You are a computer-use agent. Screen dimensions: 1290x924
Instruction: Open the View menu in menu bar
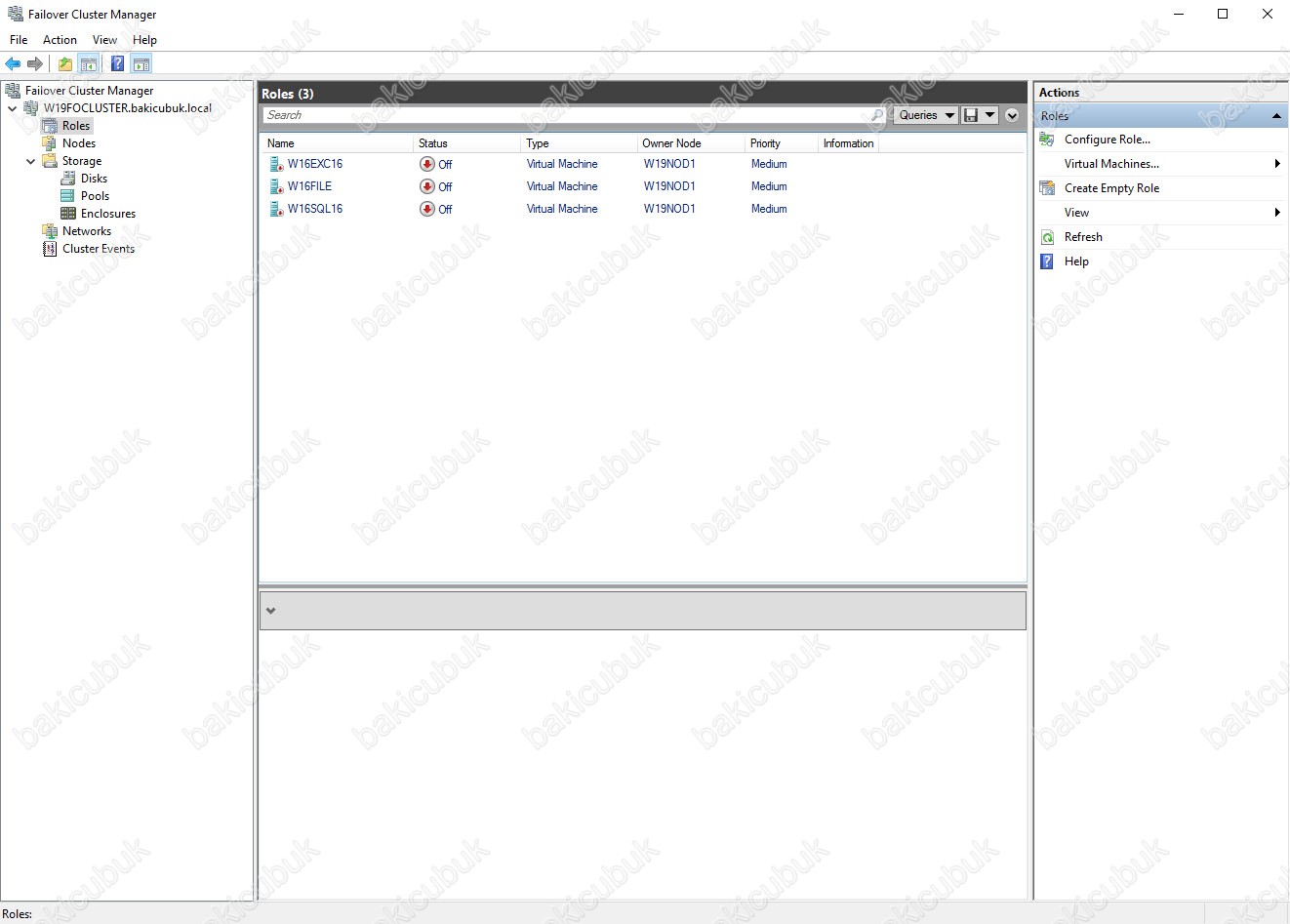[x=104, y=40]
